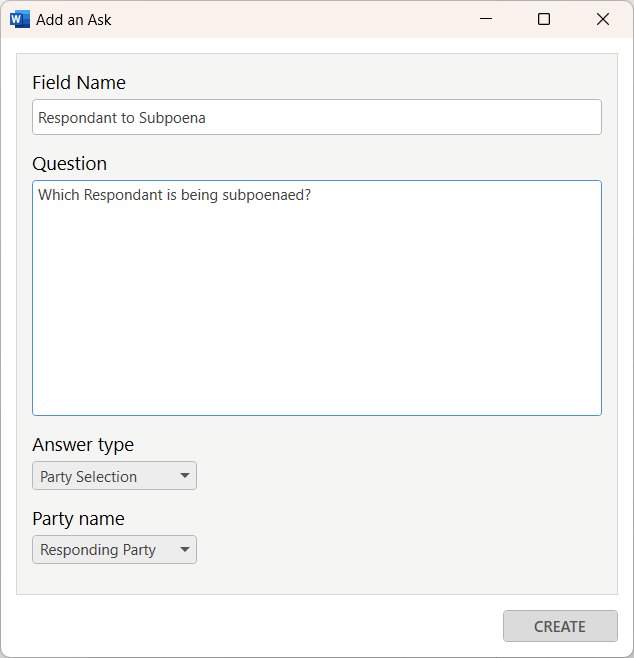Viewport: 634px width, 658px height.
Task: Click the arrow on the Party Selection dropdown
Action: 185,475
